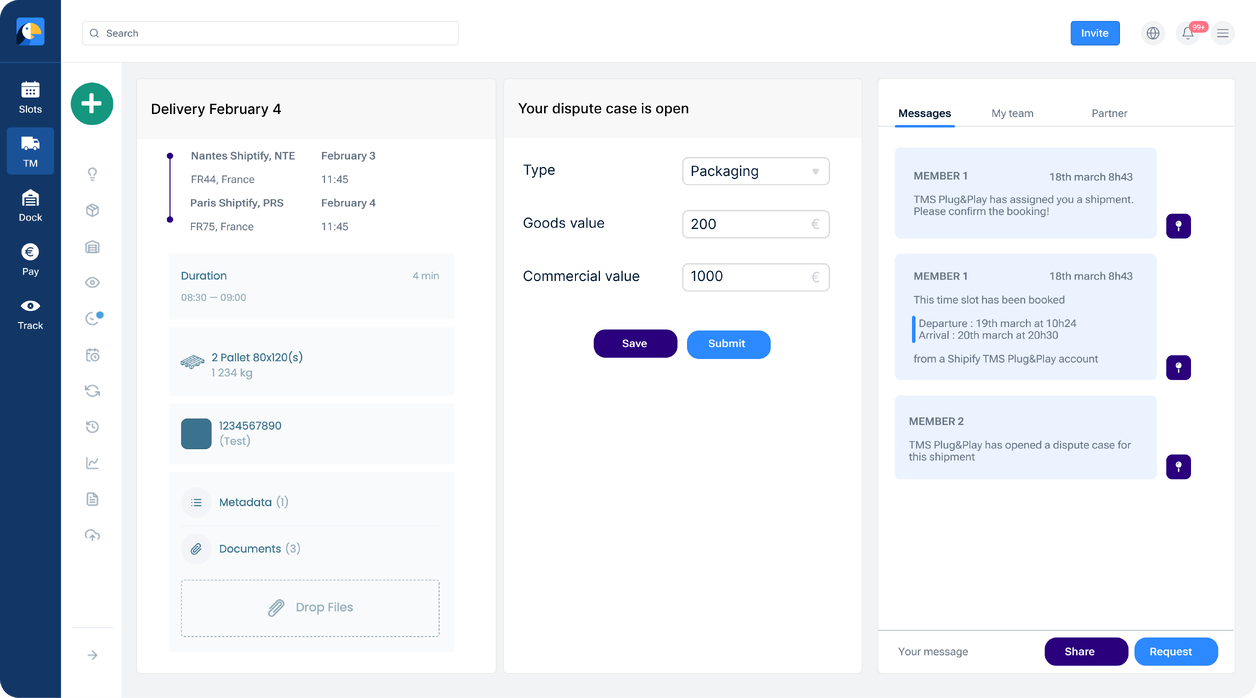Expand sidebar with the arrow icon
1256x698 pixels.
pos(92,655)
